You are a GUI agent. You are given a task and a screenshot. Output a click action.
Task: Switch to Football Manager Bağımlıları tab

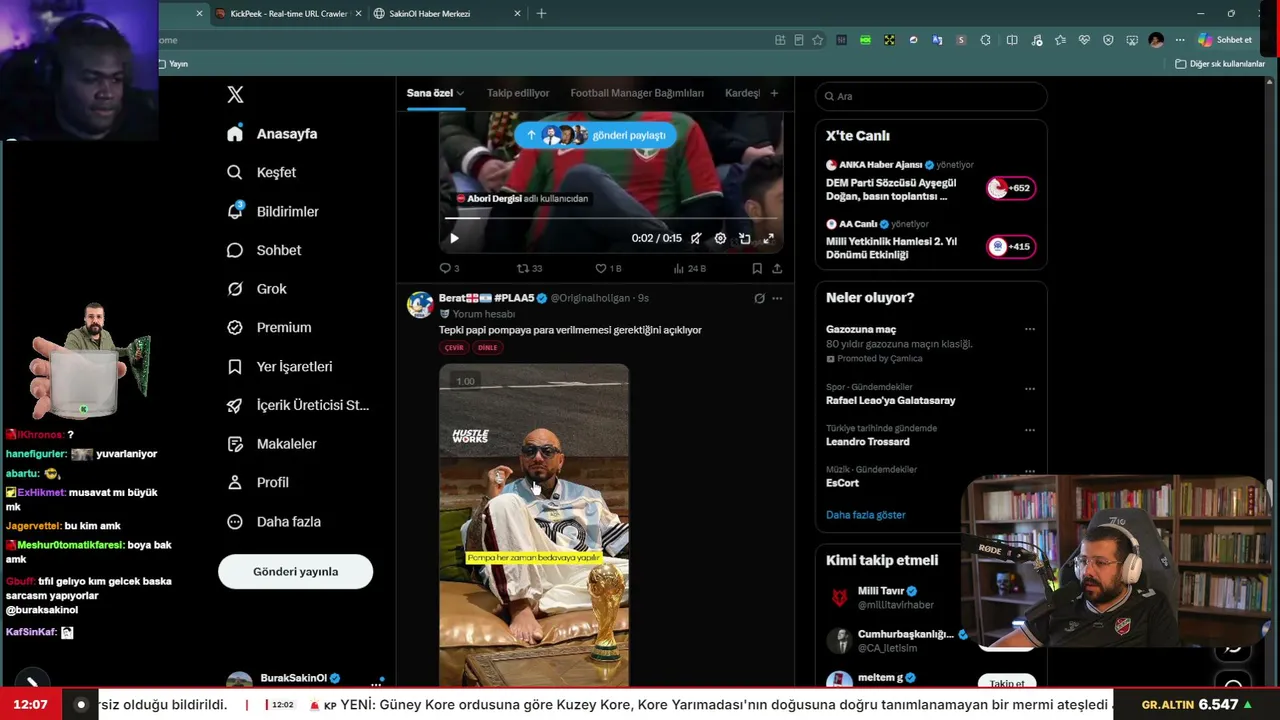[x=637, y=93]
